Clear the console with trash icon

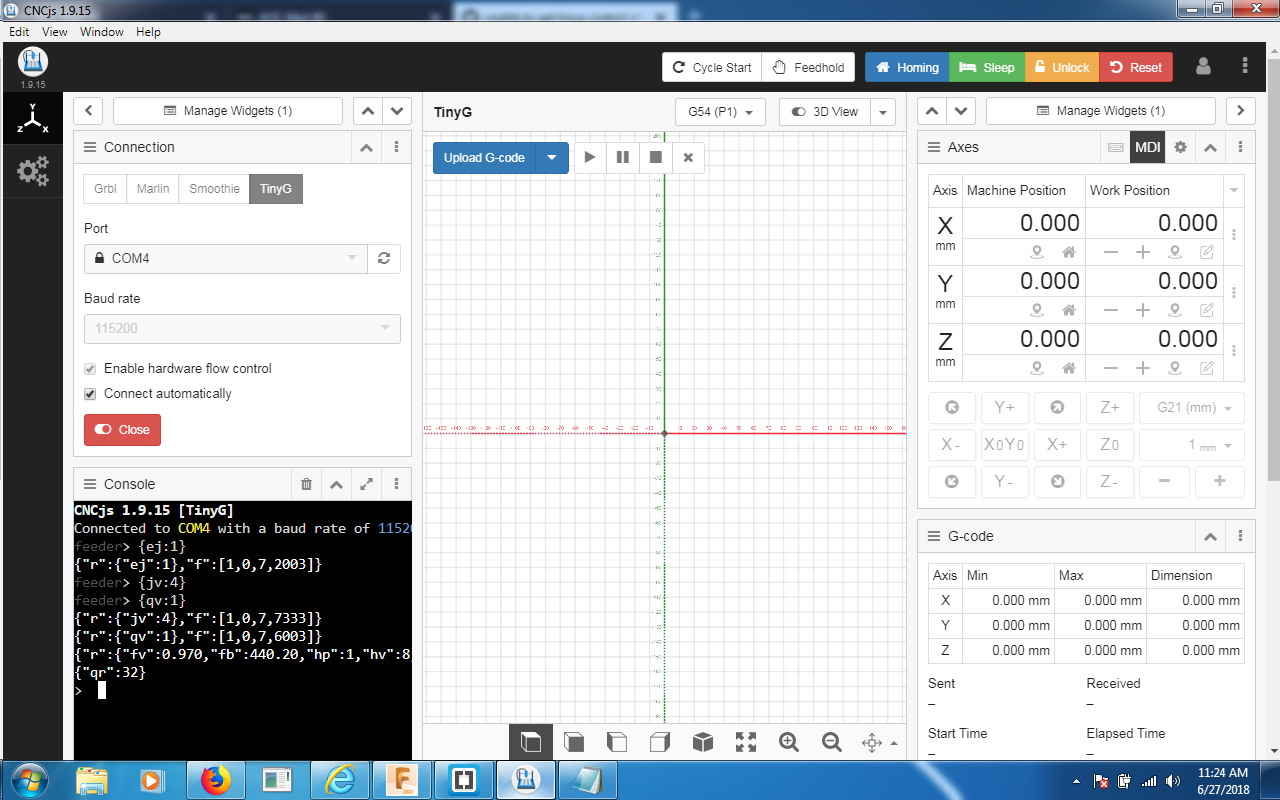(x=307, y=484)
